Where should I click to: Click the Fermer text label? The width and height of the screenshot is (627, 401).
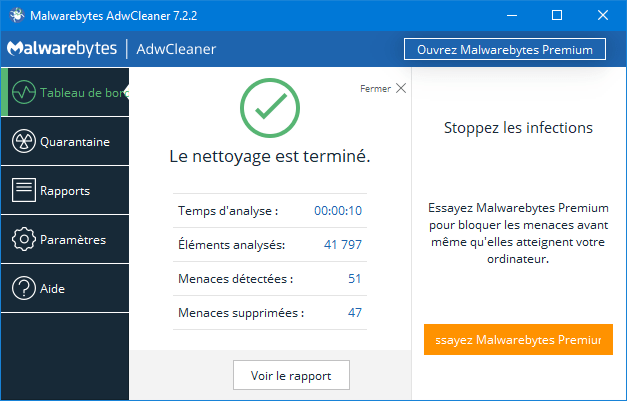(375, 88)
